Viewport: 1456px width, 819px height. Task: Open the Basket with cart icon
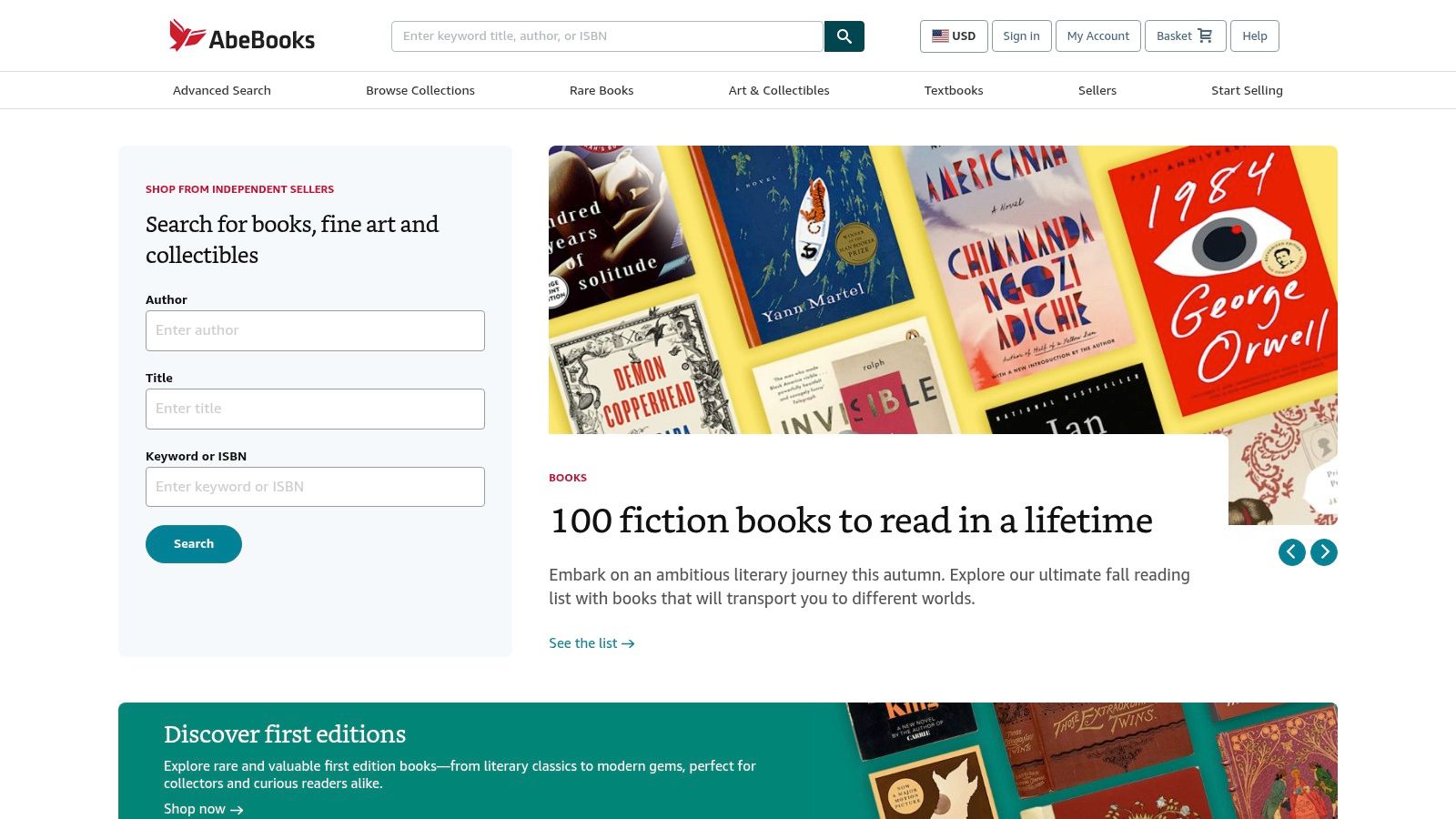click(x=1184, y=36)
